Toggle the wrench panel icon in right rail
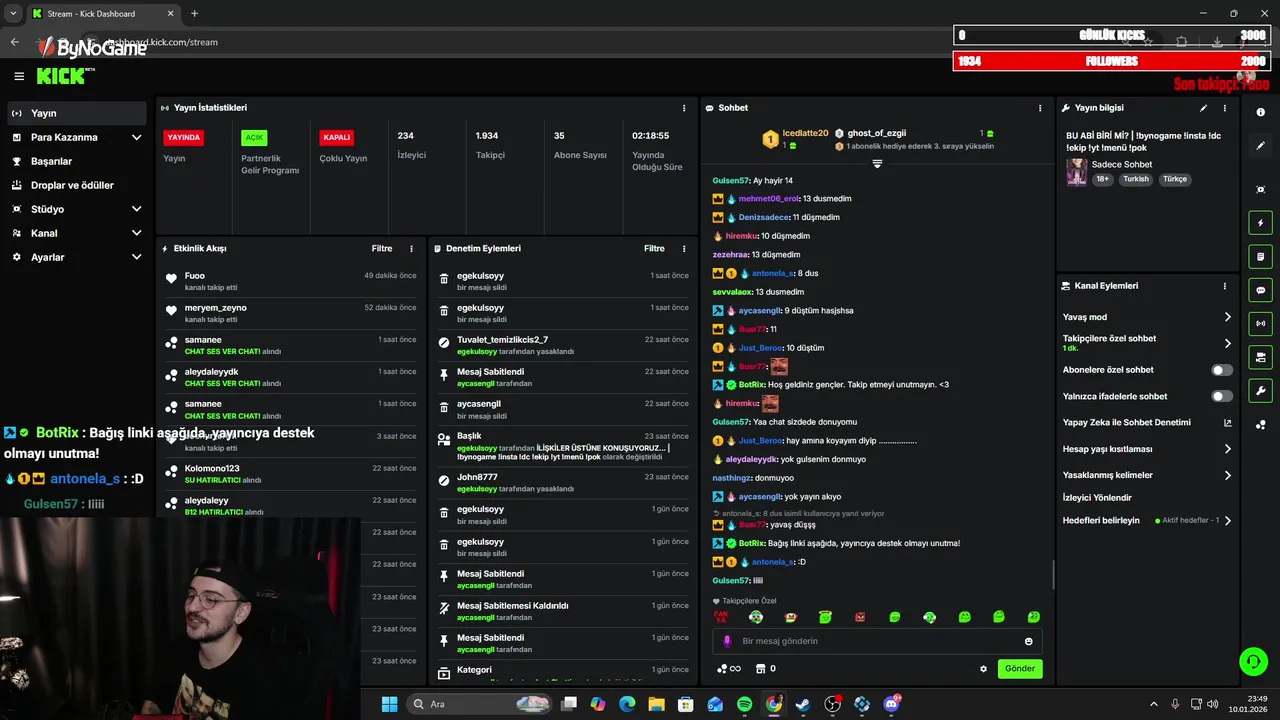1280x720 pixels. coord(1260,390)
